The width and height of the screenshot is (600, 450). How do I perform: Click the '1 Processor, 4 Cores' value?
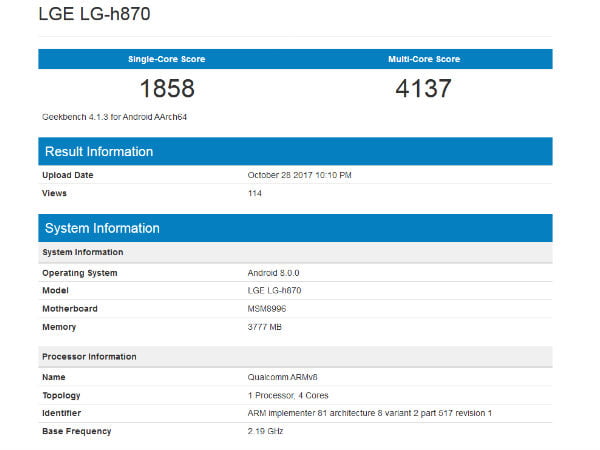pyautogui.click(x=288, y=395)
